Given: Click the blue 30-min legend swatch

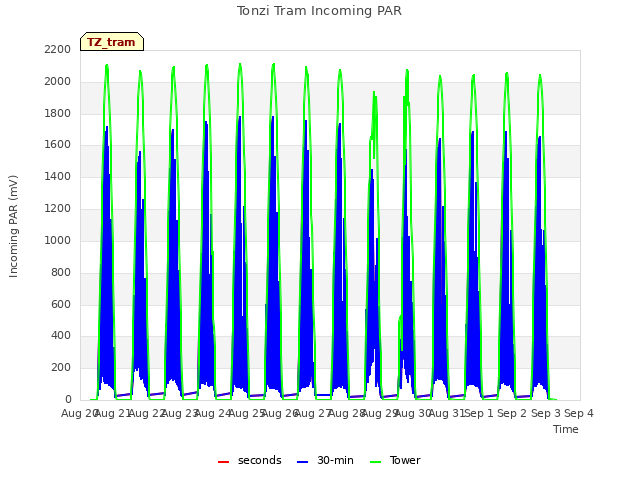Looking at the screenshot, I should (x=302, y=462).
